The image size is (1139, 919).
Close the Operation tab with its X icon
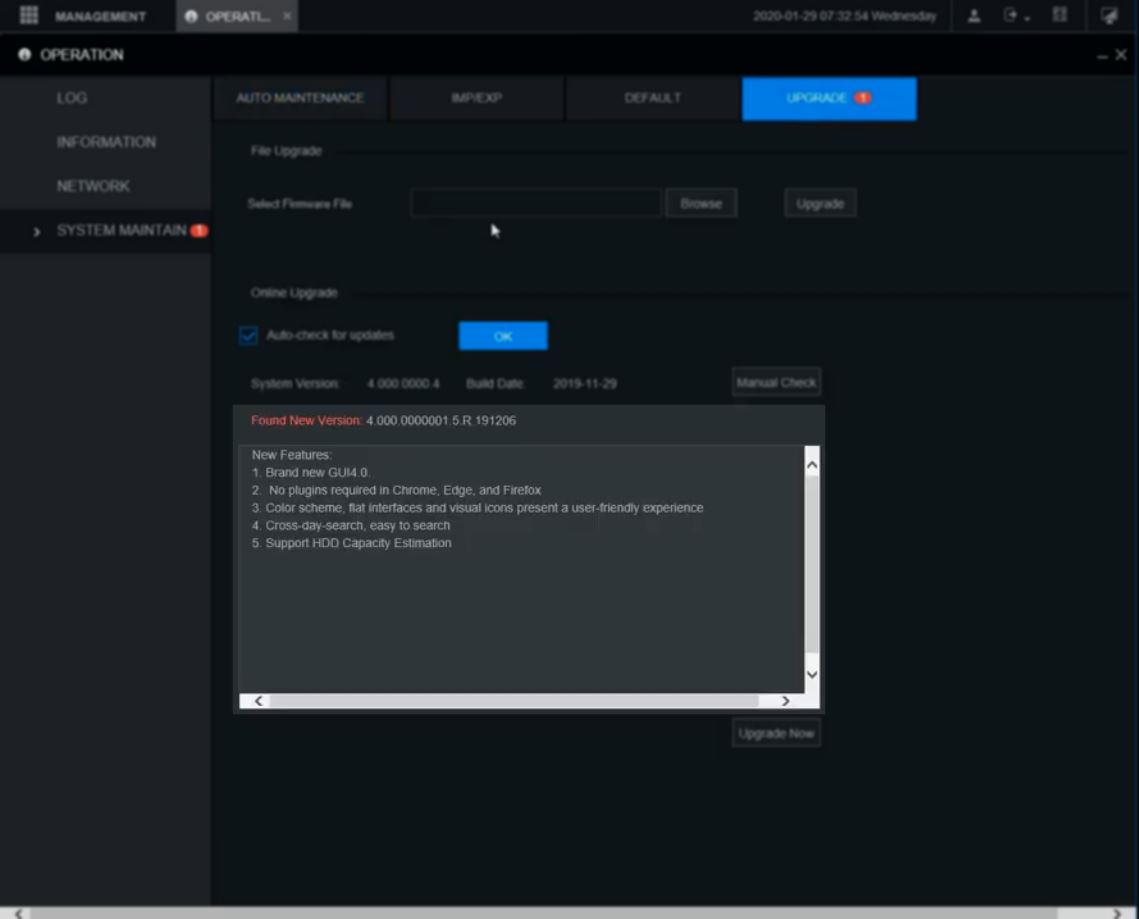287,17
